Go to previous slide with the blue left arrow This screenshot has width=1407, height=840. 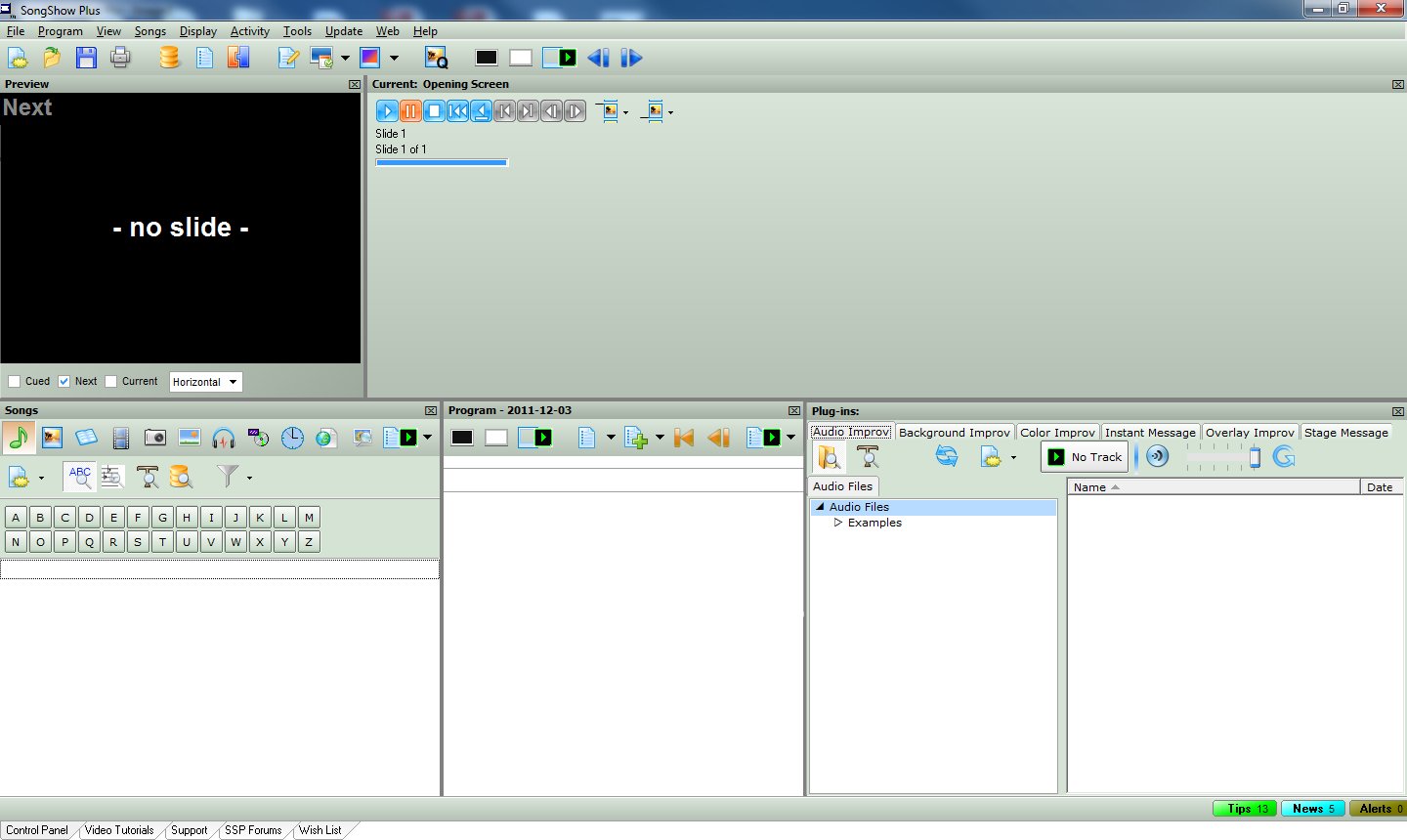click(598, 58)
